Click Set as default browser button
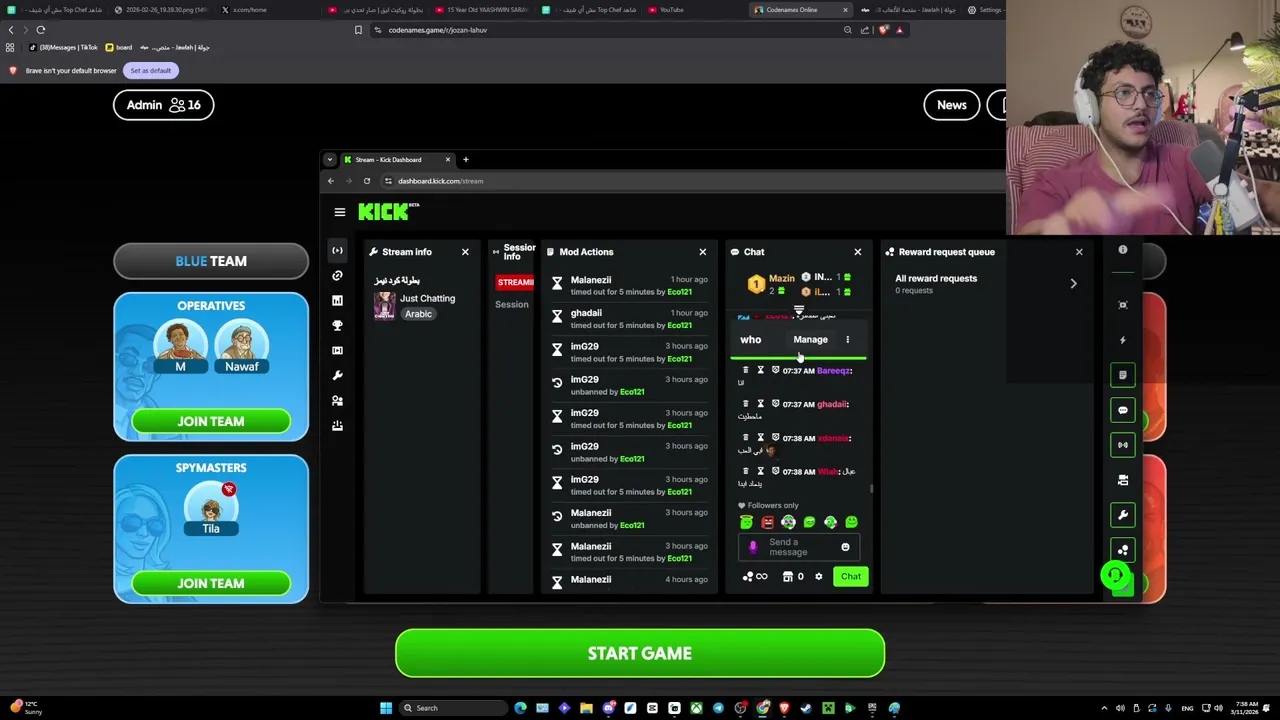This screenshot has width=1280, height=720. click(x=150, y=70)
